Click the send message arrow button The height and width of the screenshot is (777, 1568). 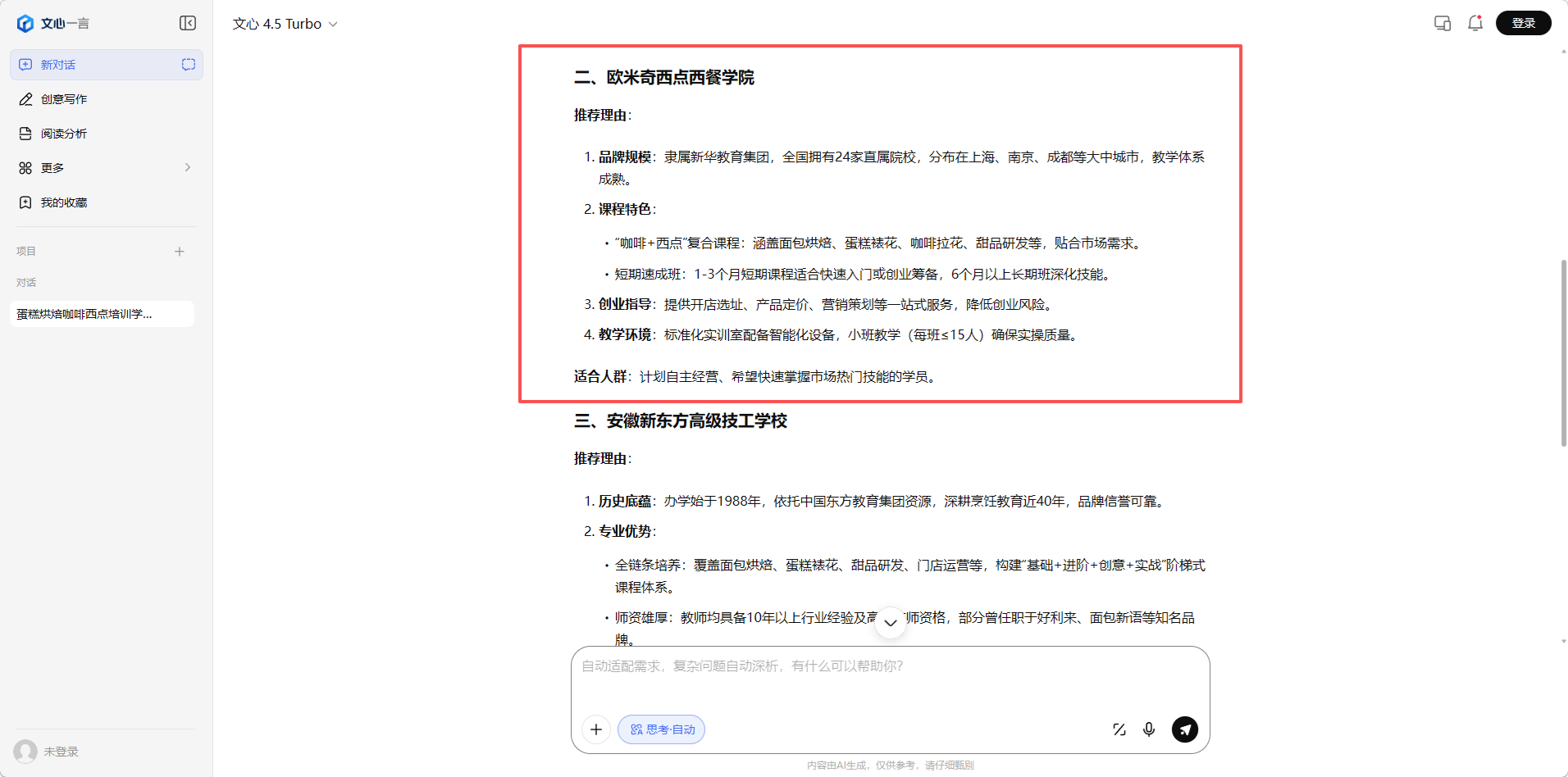coord(1184,729)
